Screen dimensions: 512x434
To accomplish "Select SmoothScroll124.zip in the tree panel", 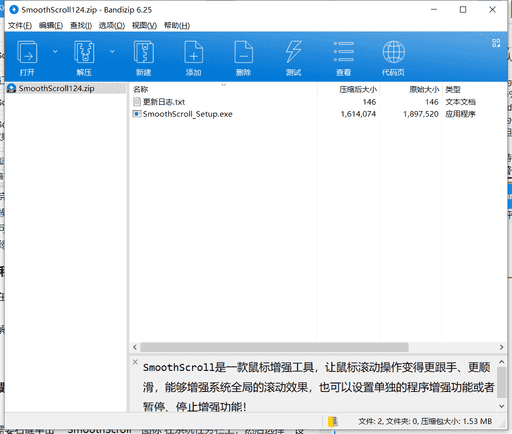I will pos(56,88).
